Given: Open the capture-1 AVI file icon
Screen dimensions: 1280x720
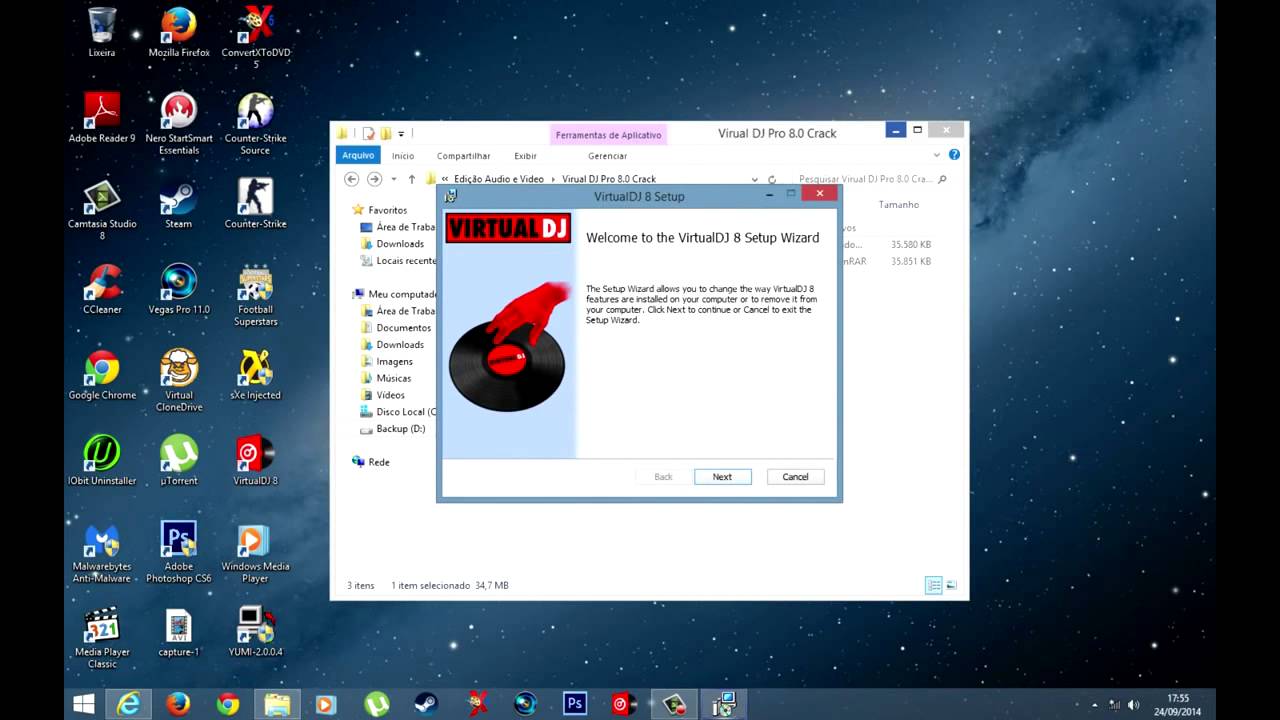Looking at the screenshot, I should coord(179,632).
